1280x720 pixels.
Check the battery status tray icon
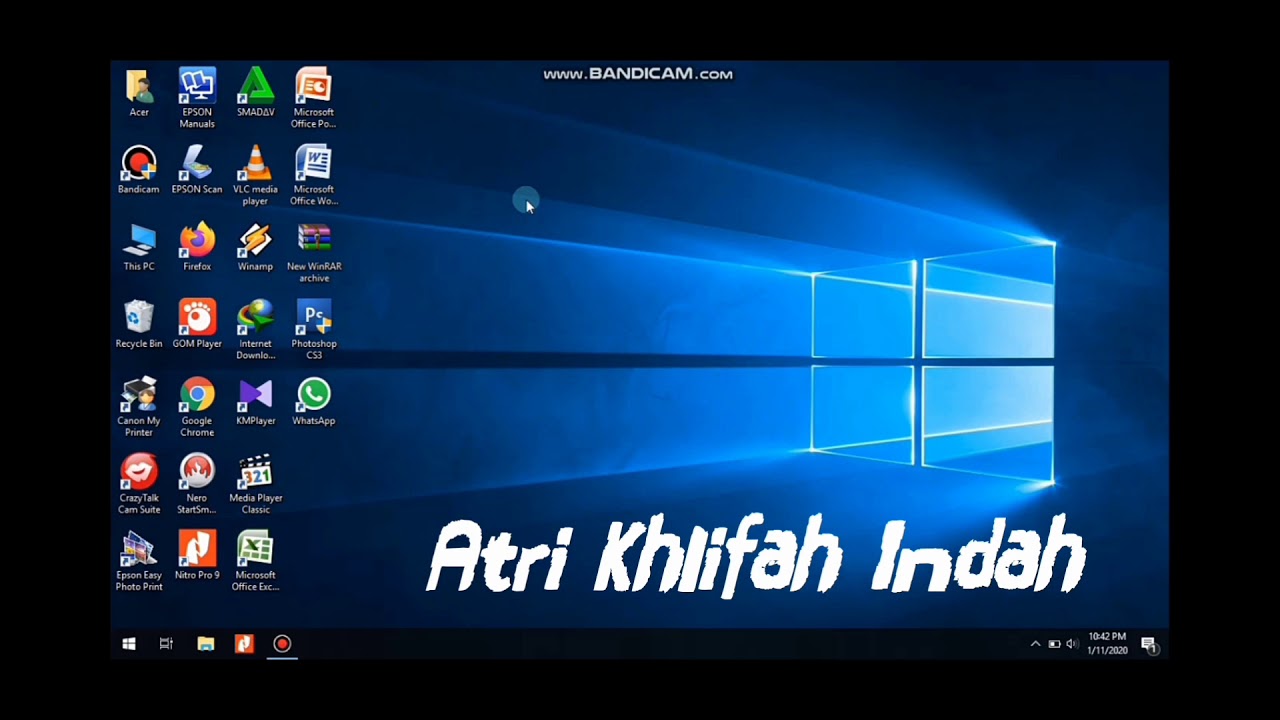[1054, 644]
